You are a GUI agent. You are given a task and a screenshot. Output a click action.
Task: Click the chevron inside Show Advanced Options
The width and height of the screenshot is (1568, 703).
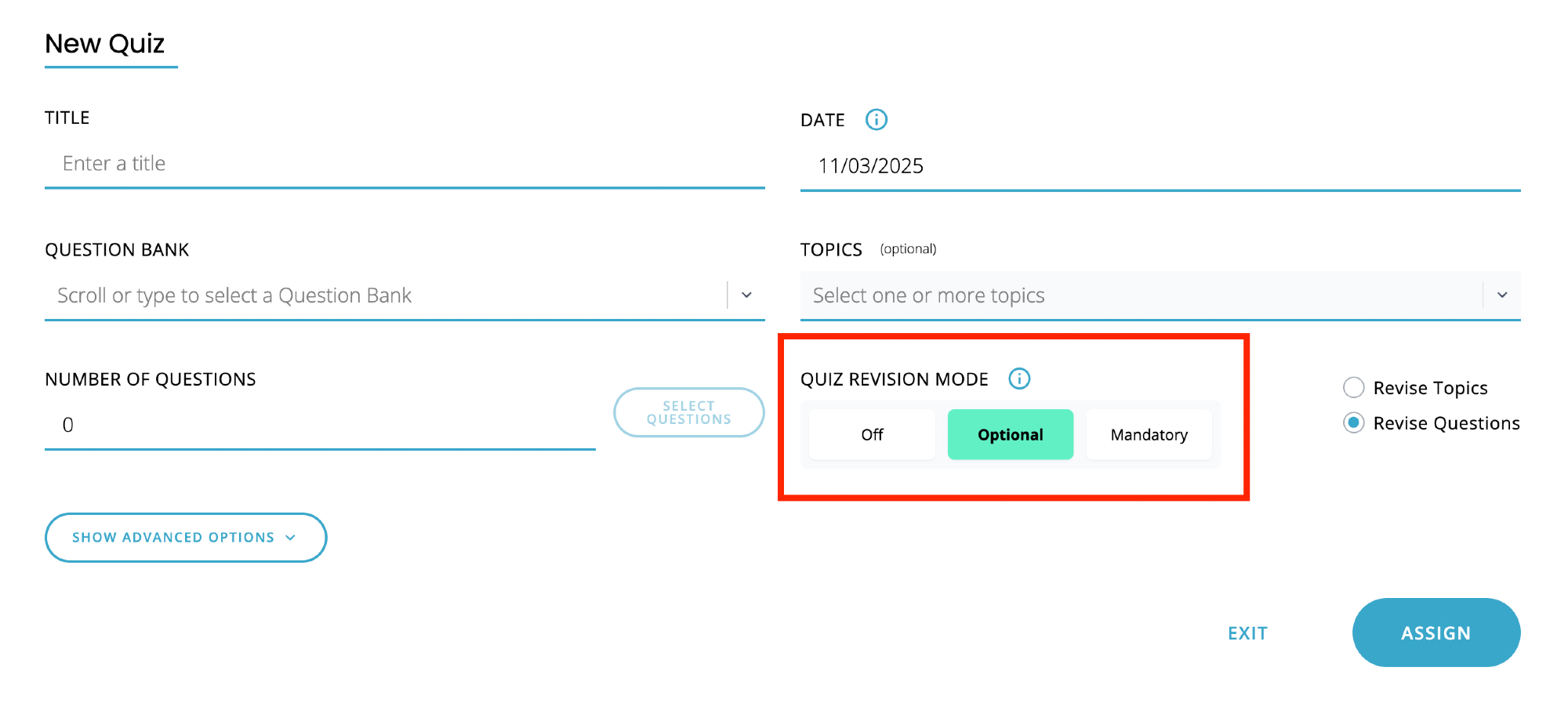click(291, 538)
